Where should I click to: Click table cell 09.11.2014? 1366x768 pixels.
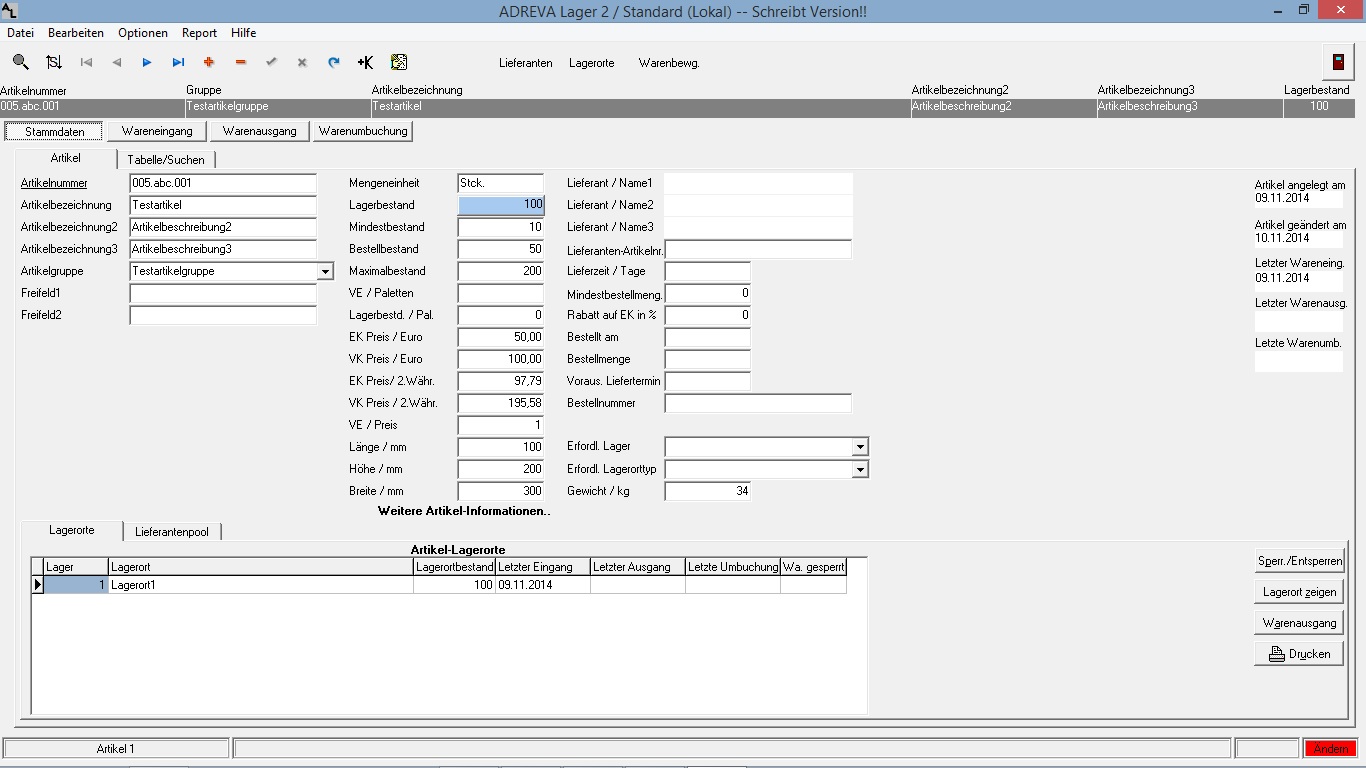(x=542, y=585)
